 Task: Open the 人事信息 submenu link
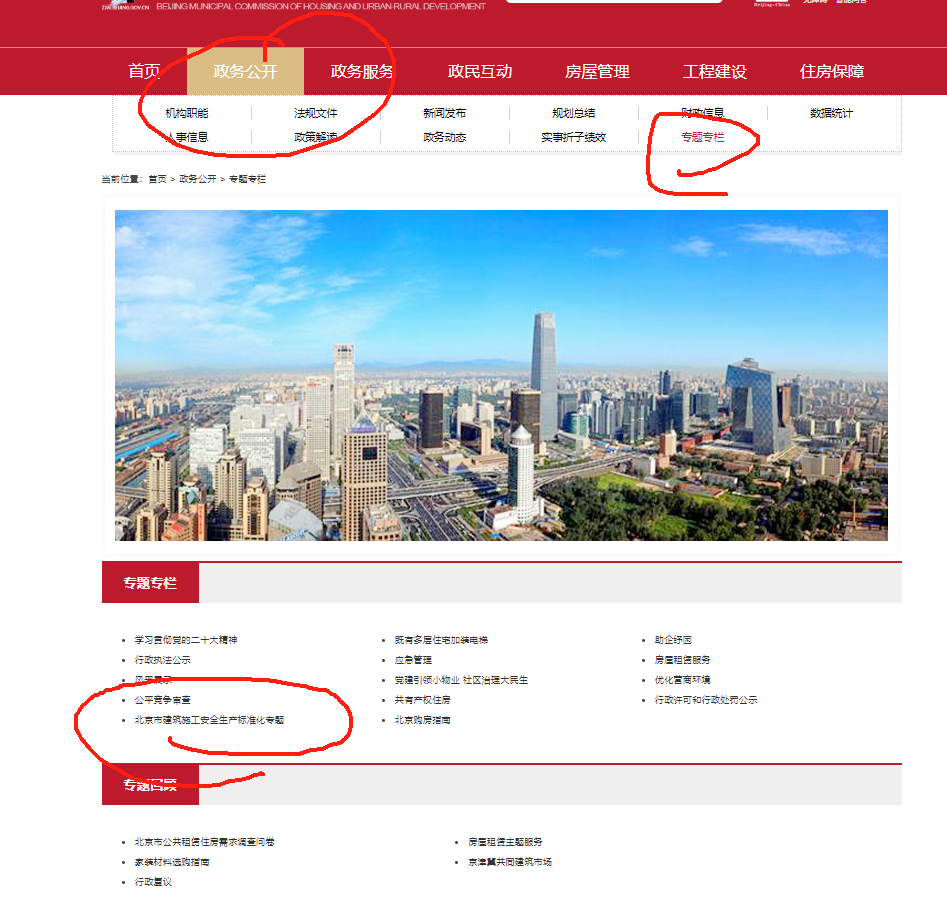point(187,137)
